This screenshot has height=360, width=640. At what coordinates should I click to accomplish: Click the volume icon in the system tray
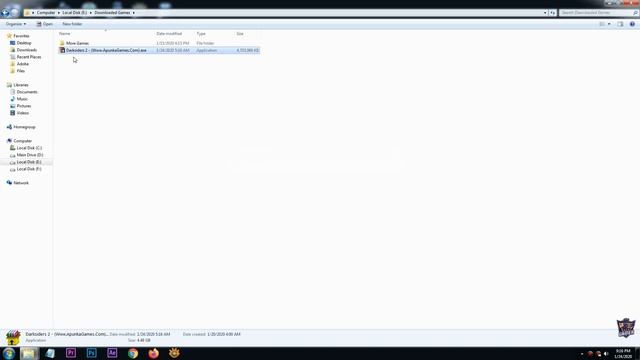pyautogui.click(x=606, y=353)
